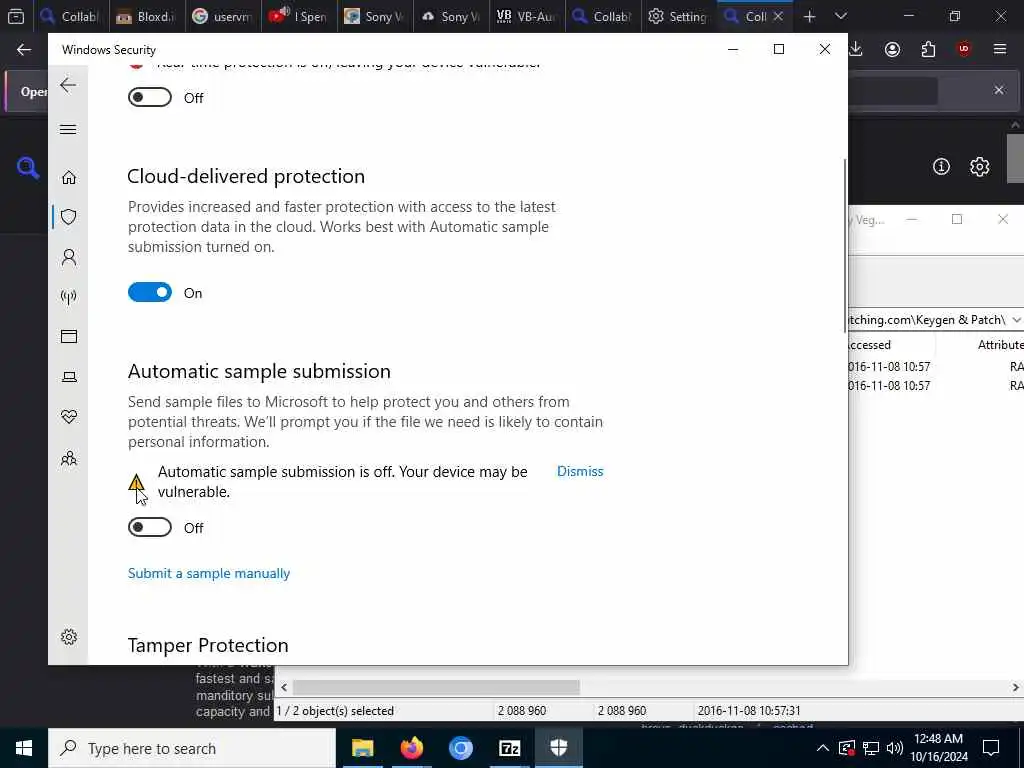Open the taskbar clock and date
The image size is (1024, 768).
click(938, 748)
